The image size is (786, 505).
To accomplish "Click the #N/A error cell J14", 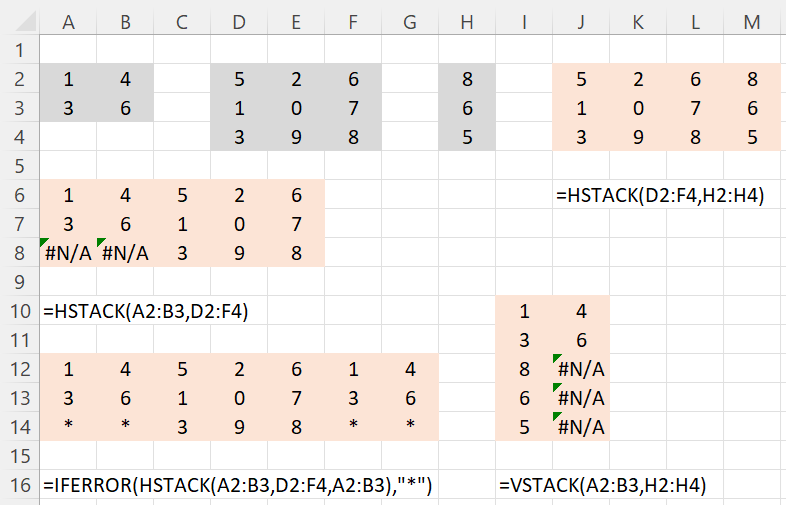I will pyautogui.click(x=581, y=427).
